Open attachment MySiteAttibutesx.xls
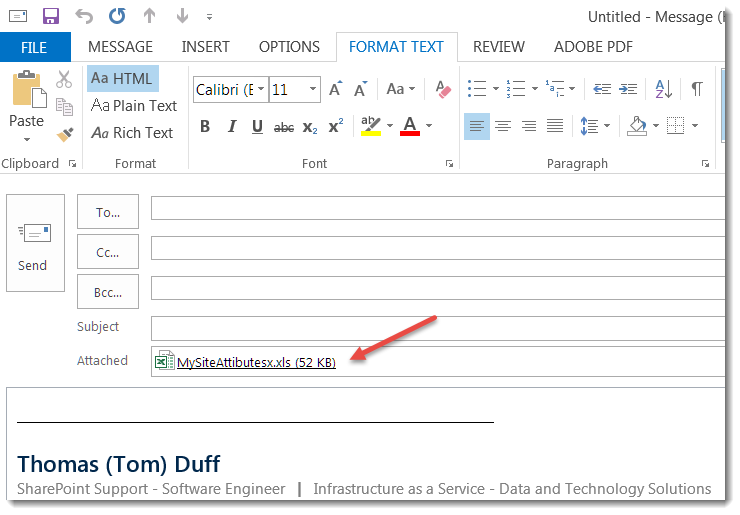 pyautogui.click(x=245, y=362)
